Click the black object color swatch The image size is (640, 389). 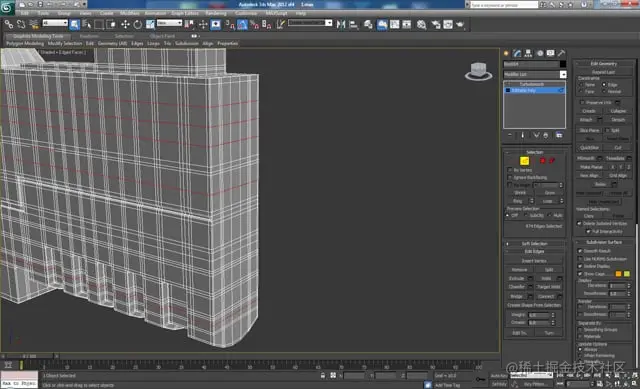[563, 64]
